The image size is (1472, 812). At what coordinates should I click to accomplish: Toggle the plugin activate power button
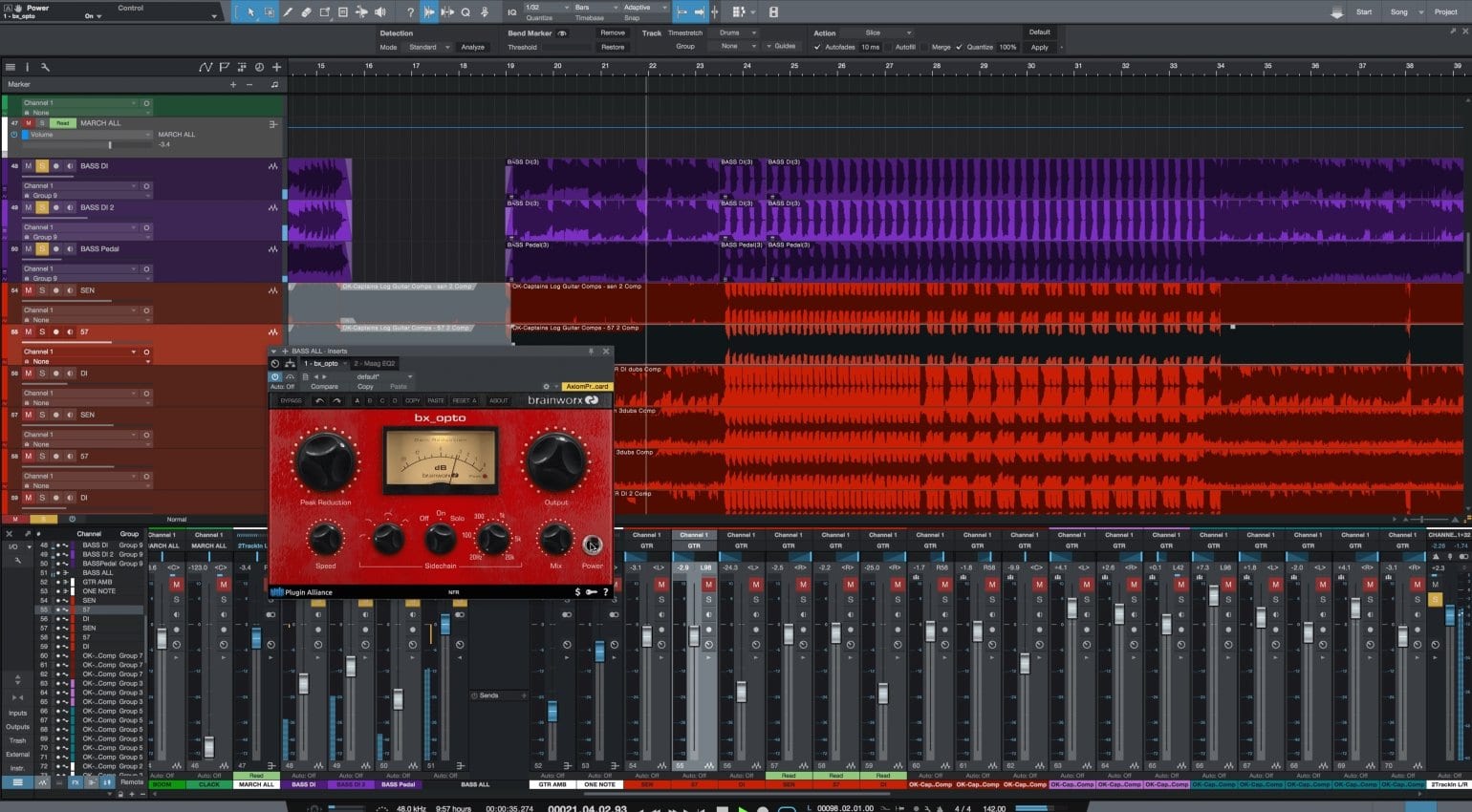[275, 376]
